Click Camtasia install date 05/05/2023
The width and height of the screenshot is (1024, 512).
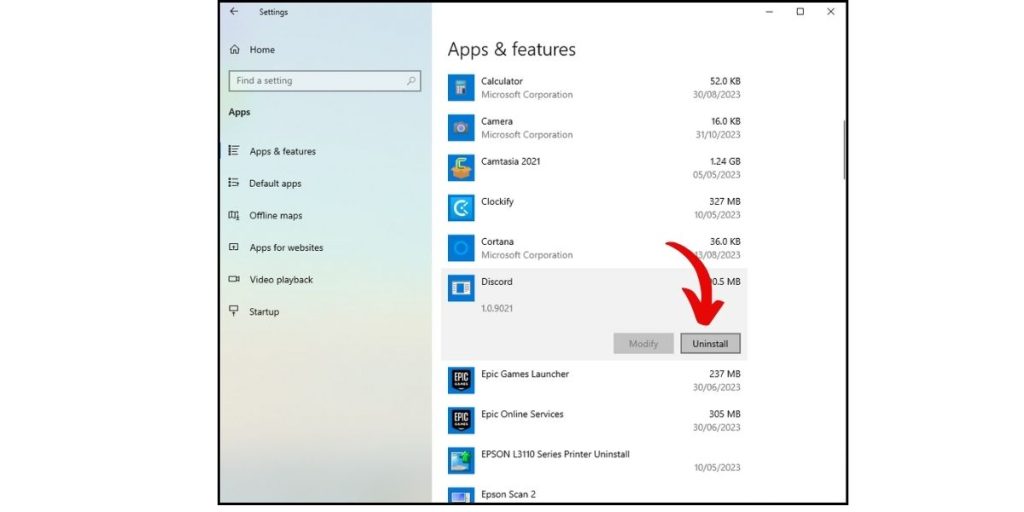716,175
